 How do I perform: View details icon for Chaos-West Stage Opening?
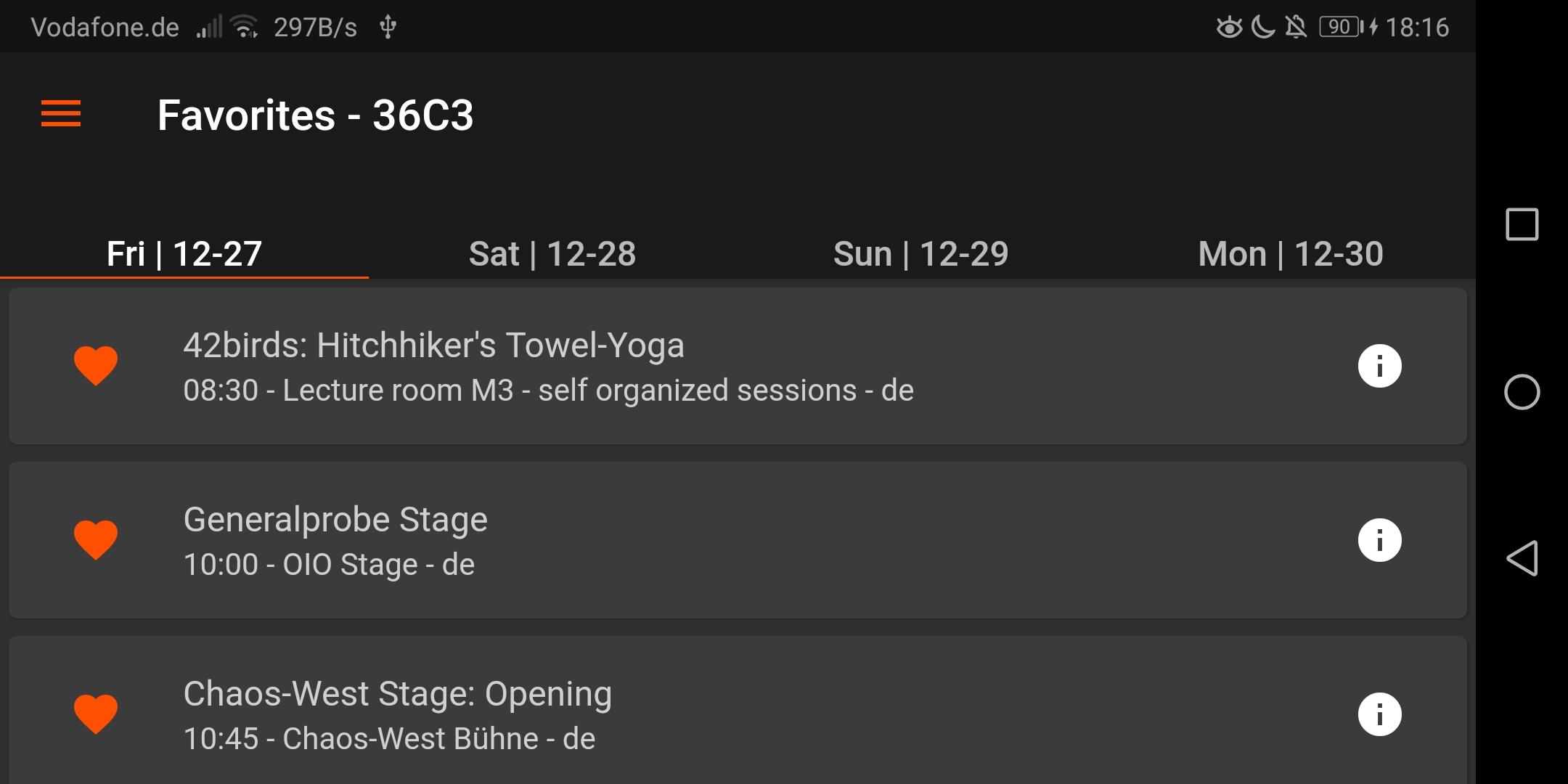[x=1379, y=714]
